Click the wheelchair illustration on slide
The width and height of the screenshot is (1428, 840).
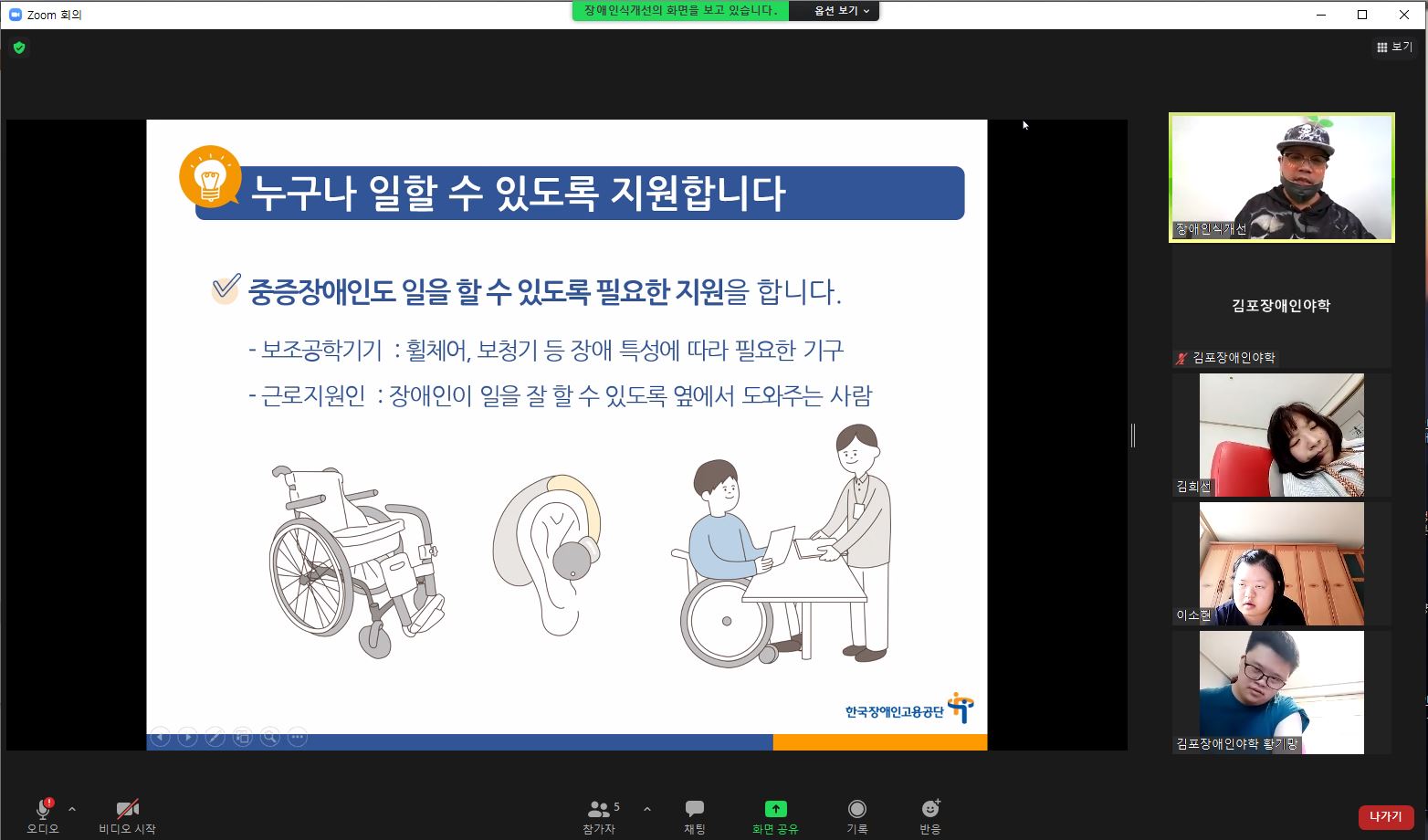click(x=358, y=561)
